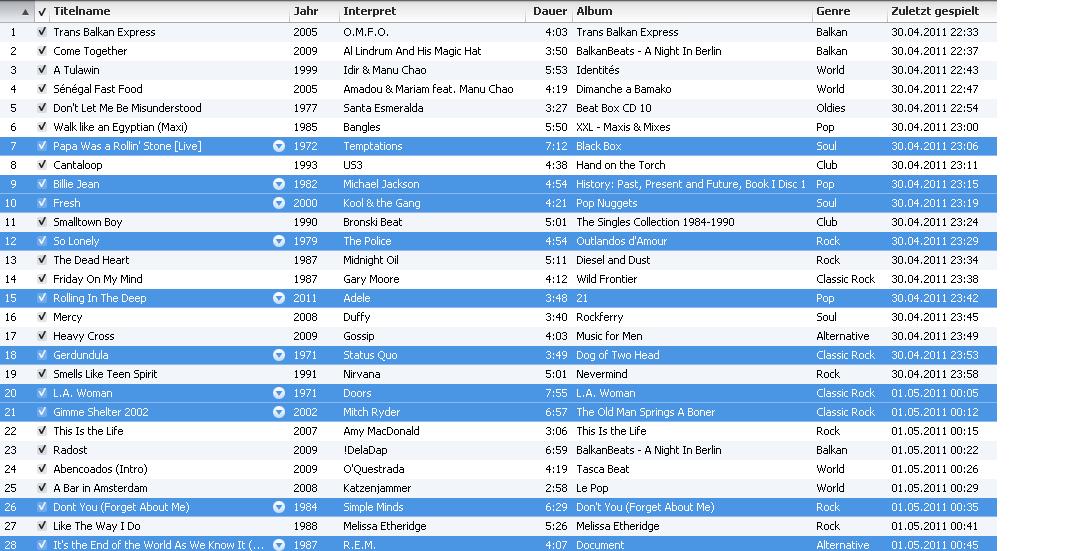Click album The Singles Collection 1984-1990
The width and height of the screenshot is (1080, 551).
pos(655,222)
